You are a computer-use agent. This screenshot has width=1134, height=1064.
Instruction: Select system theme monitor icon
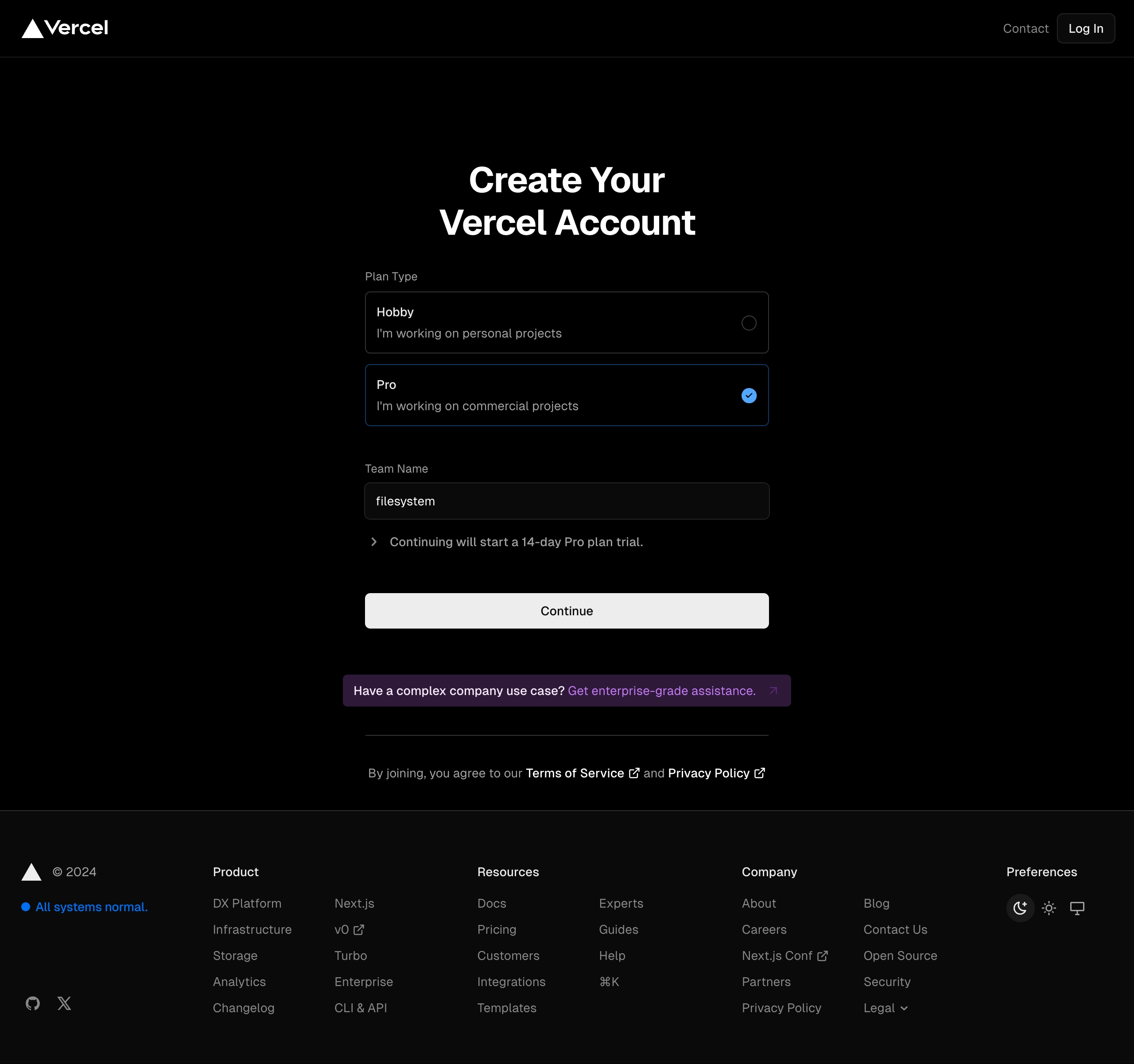(1077, 908)
